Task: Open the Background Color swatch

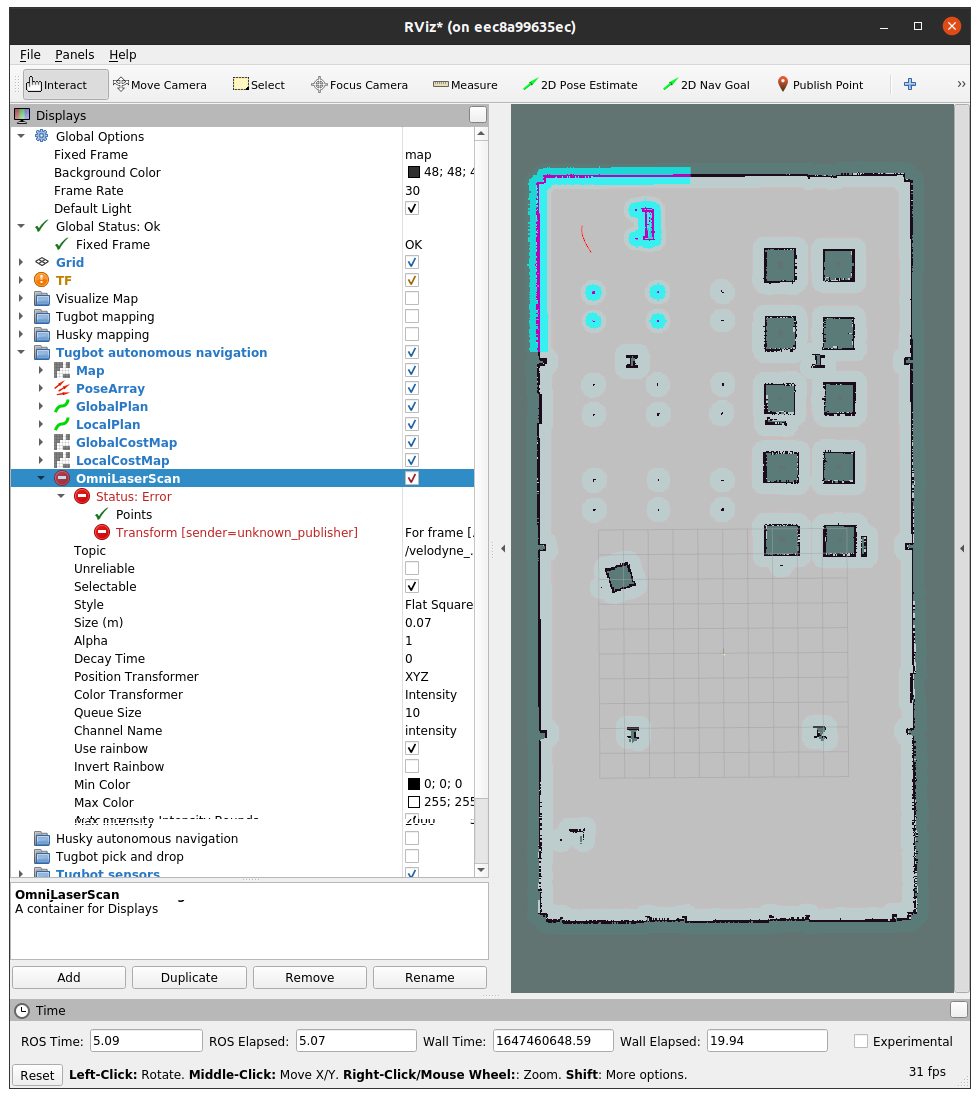Action: point(413,172)
